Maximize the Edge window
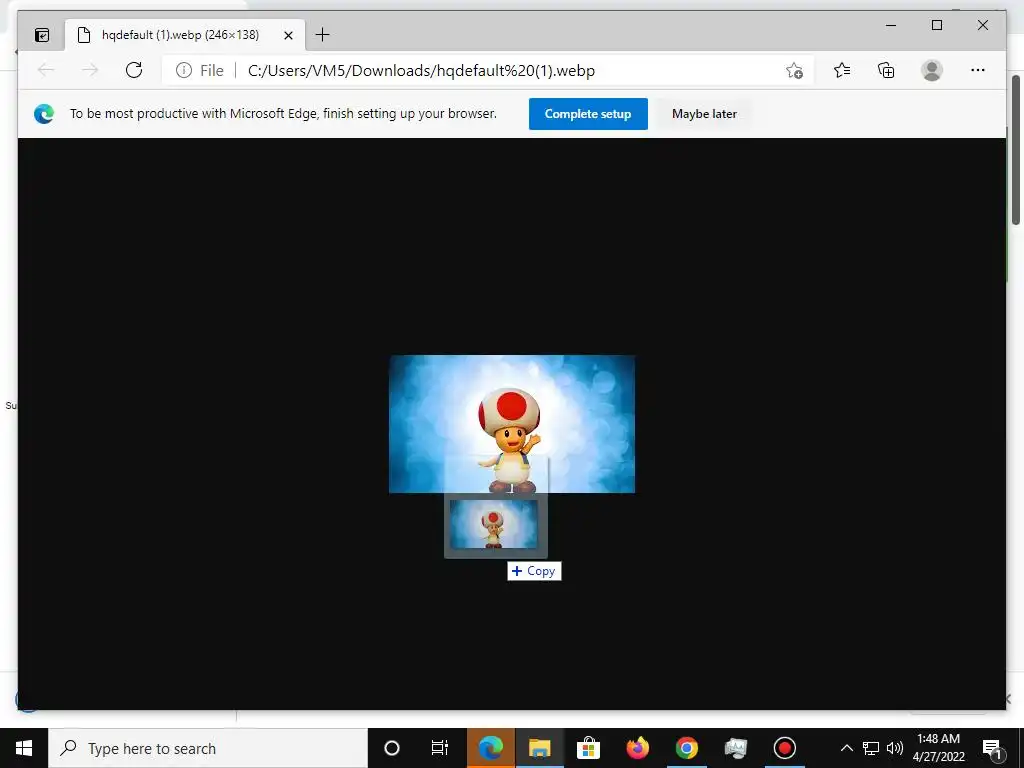 936,25
